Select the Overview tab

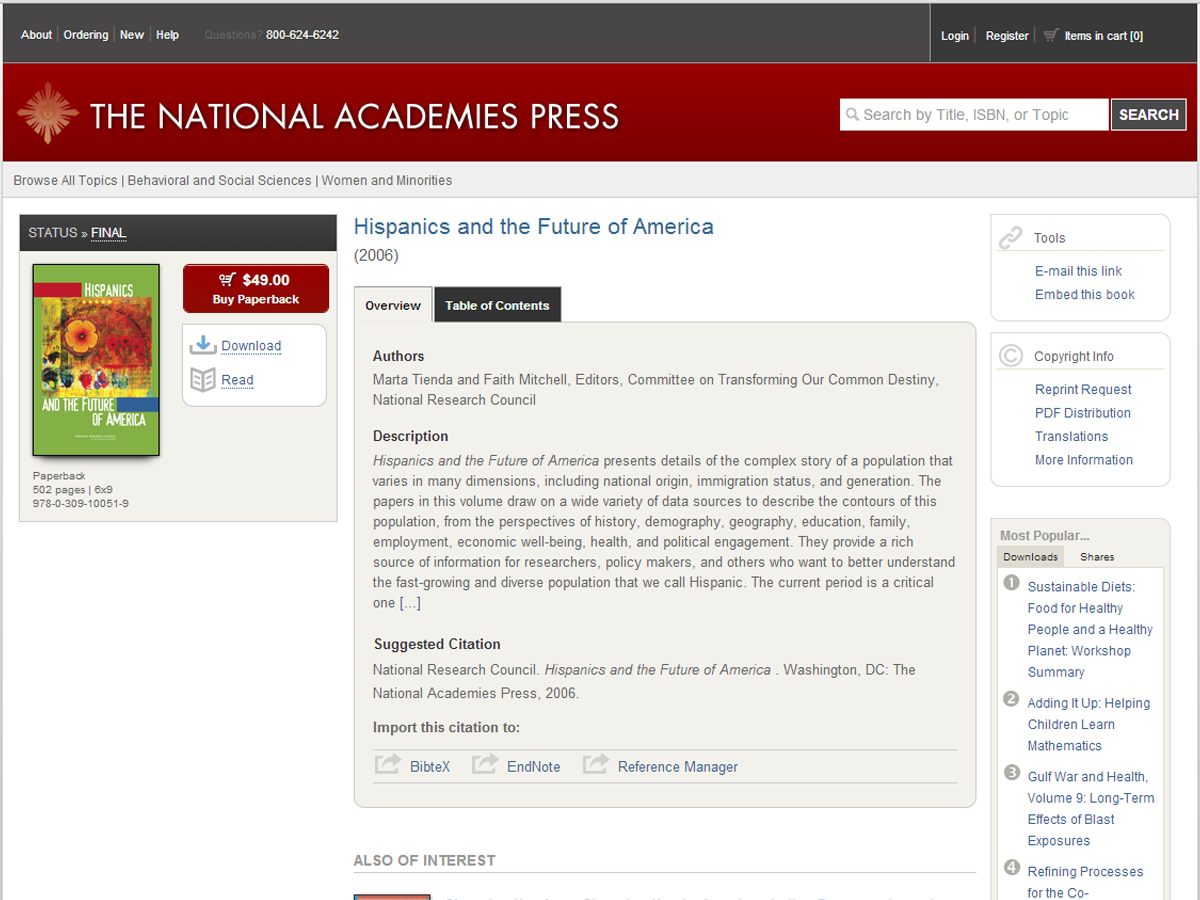(393, 305)
